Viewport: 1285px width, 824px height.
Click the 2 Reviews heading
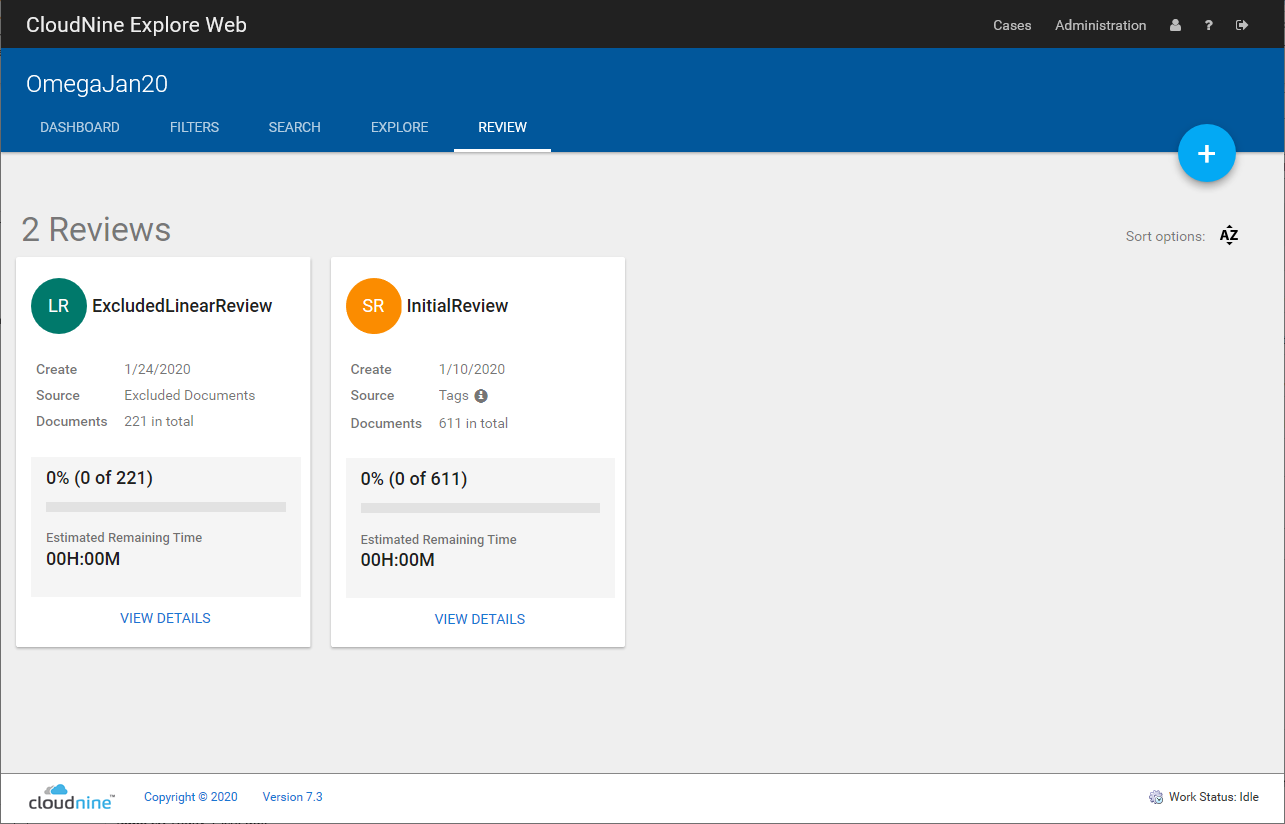pyautogui.click(x=96, y=229)
